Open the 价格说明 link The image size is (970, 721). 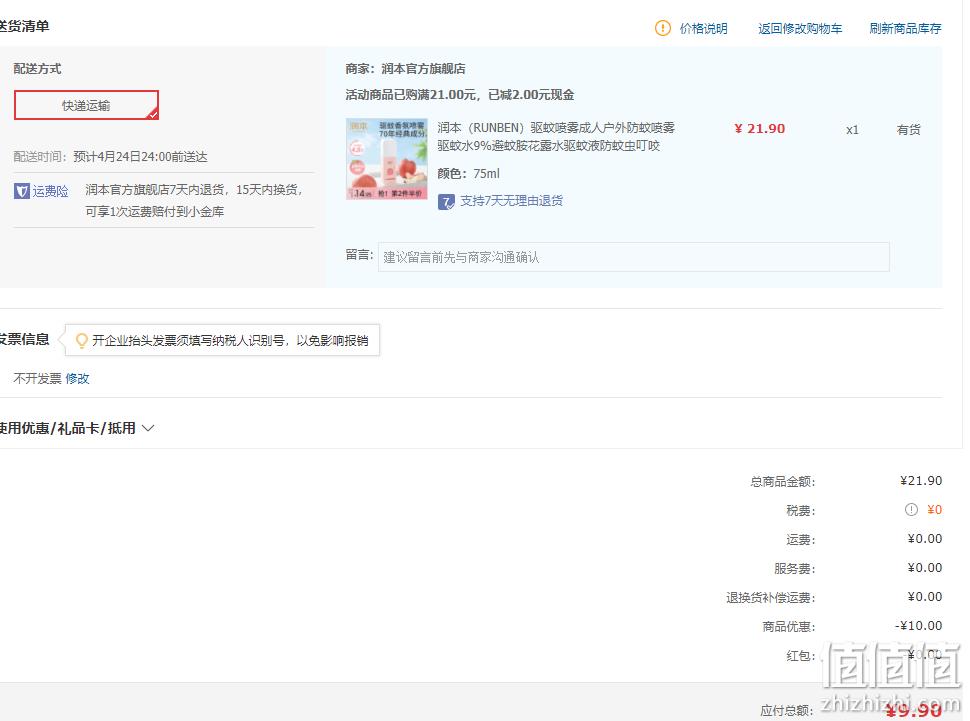pyautogui.click(x=703, y=28)
